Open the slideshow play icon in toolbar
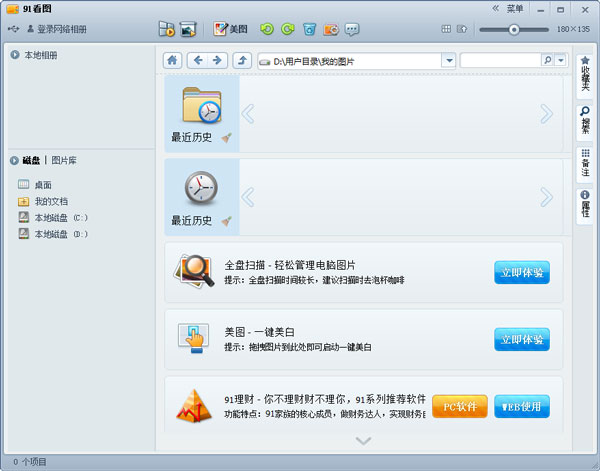The image size is (600, 471). pos(167,29)
